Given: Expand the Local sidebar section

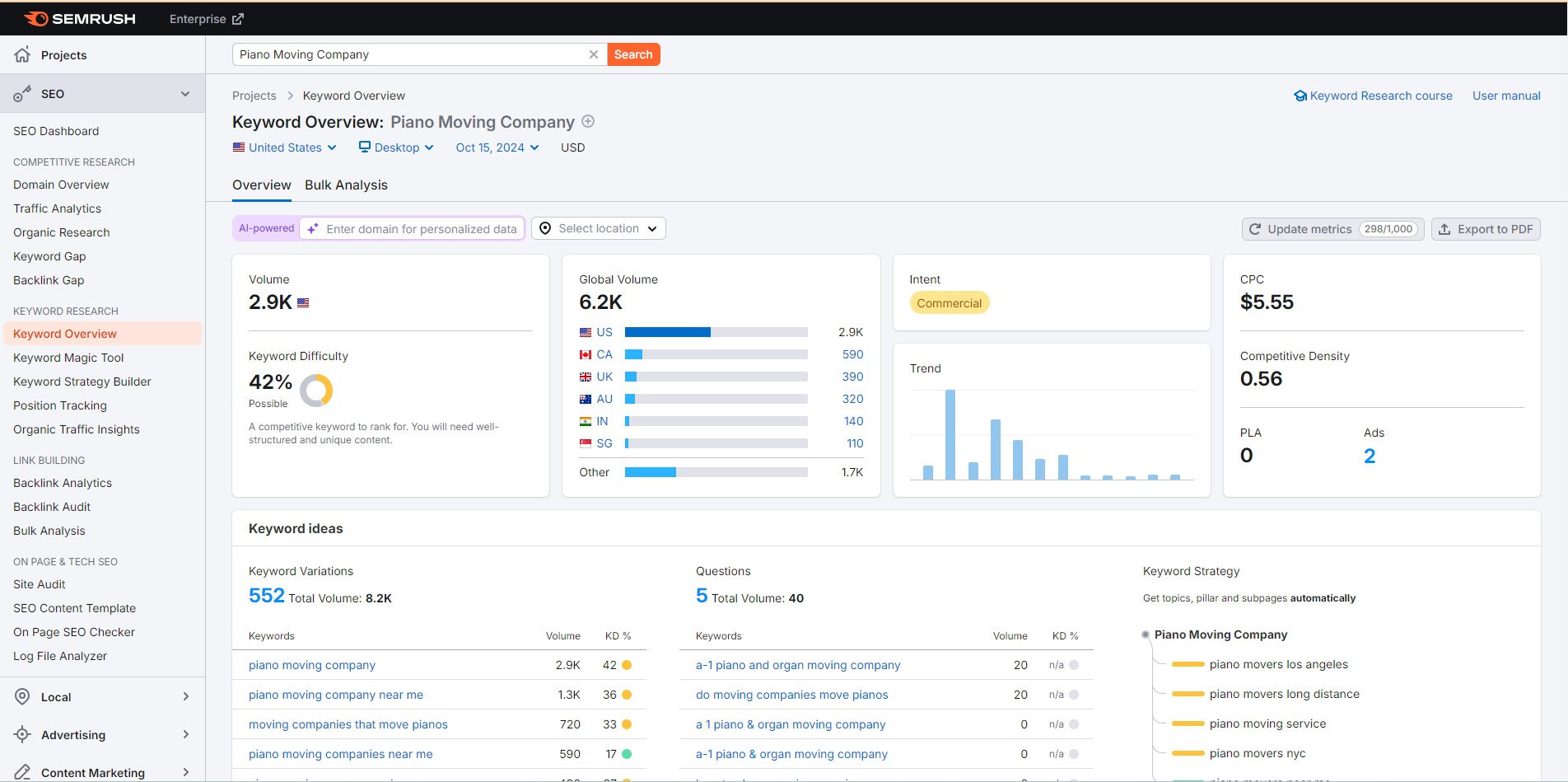Looking at the screenshot, I should pyautogui.click(x=186, y=697).
